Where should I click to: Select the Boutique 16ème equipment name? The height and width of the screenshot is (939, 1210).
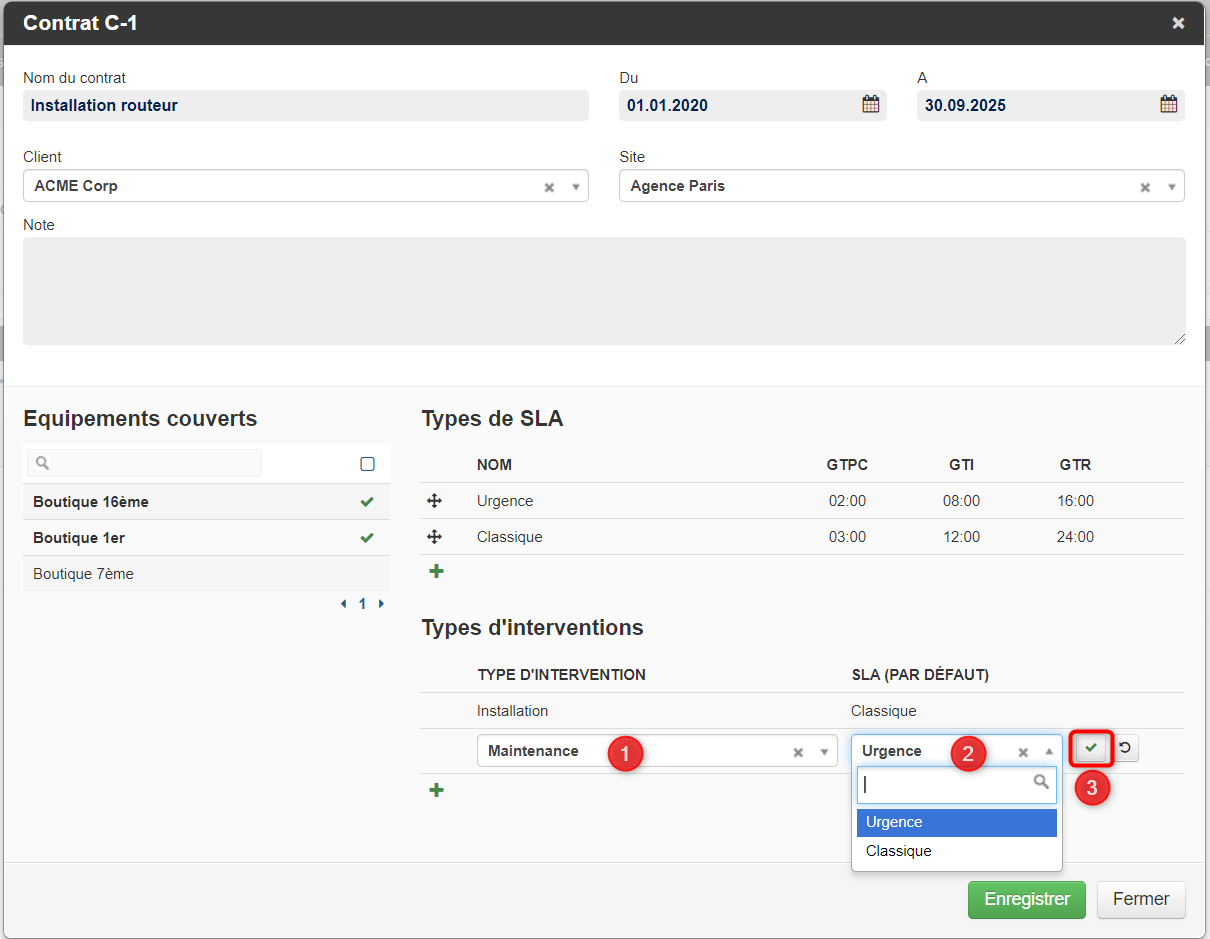point(91,502)
